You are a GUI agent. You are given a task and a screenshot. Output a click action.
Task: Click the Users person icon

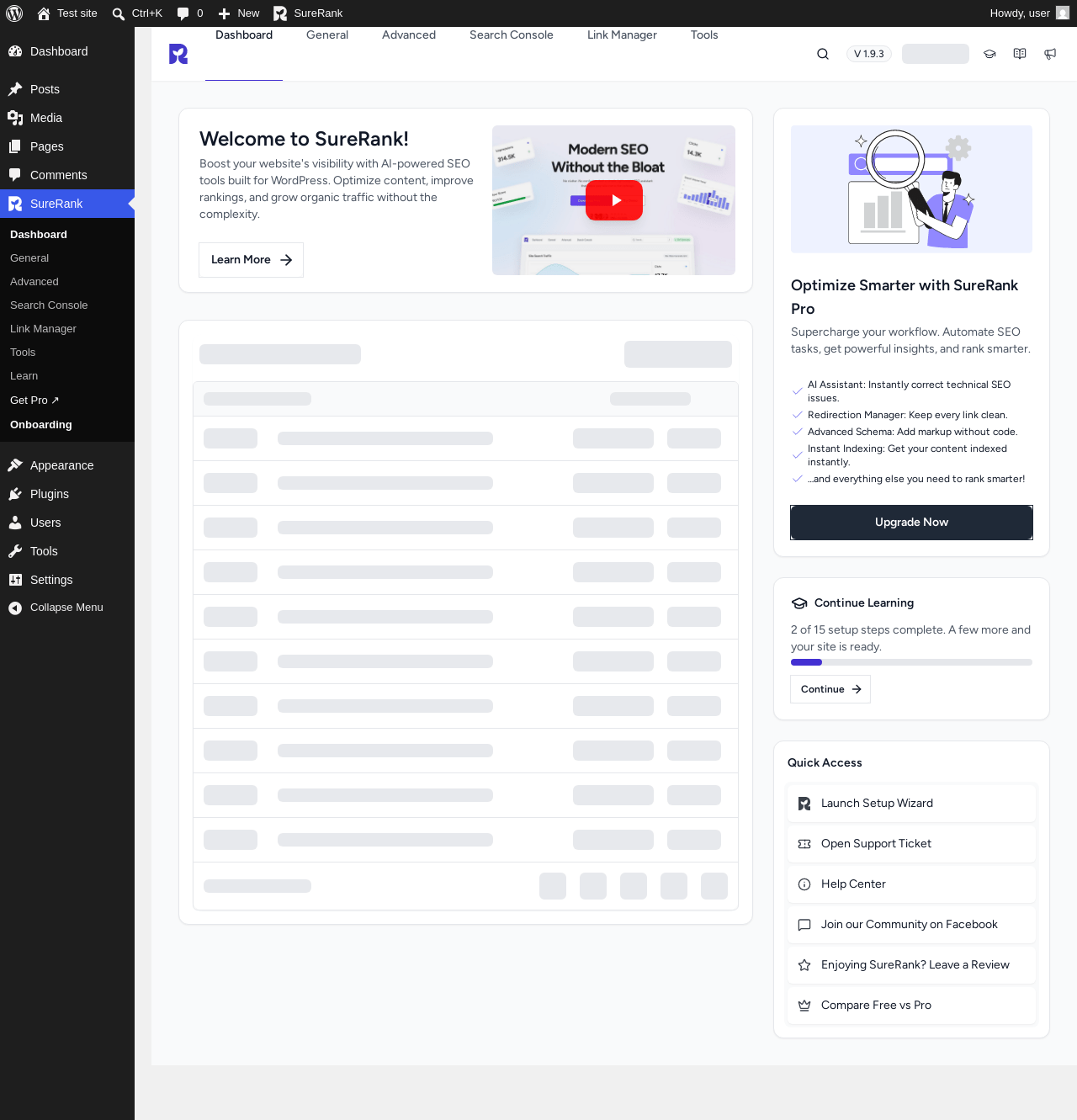pyautogui.click(x=15, y=523)
